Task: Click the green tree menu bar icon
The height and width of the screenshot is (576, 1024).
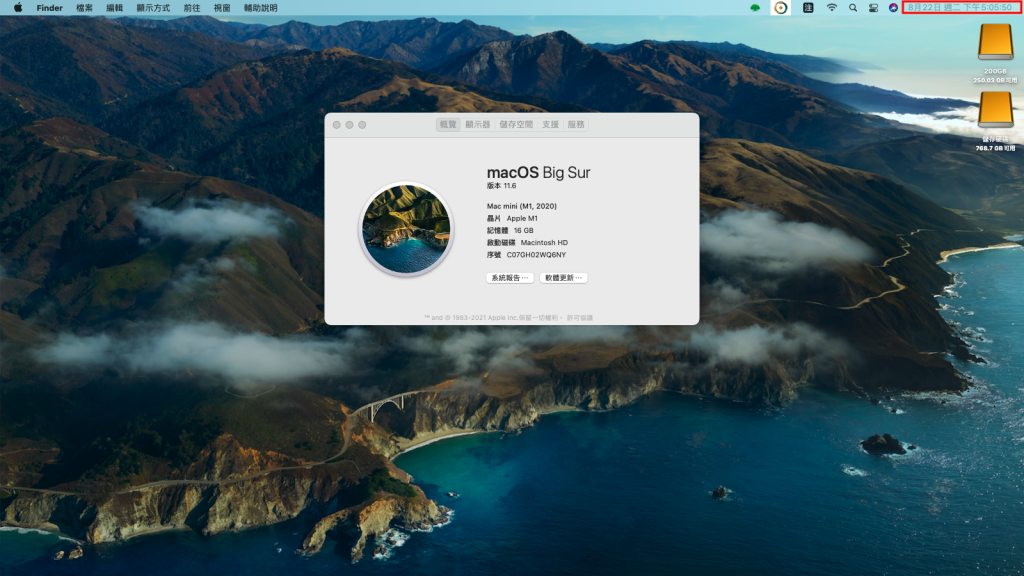Action: [755, 8]
